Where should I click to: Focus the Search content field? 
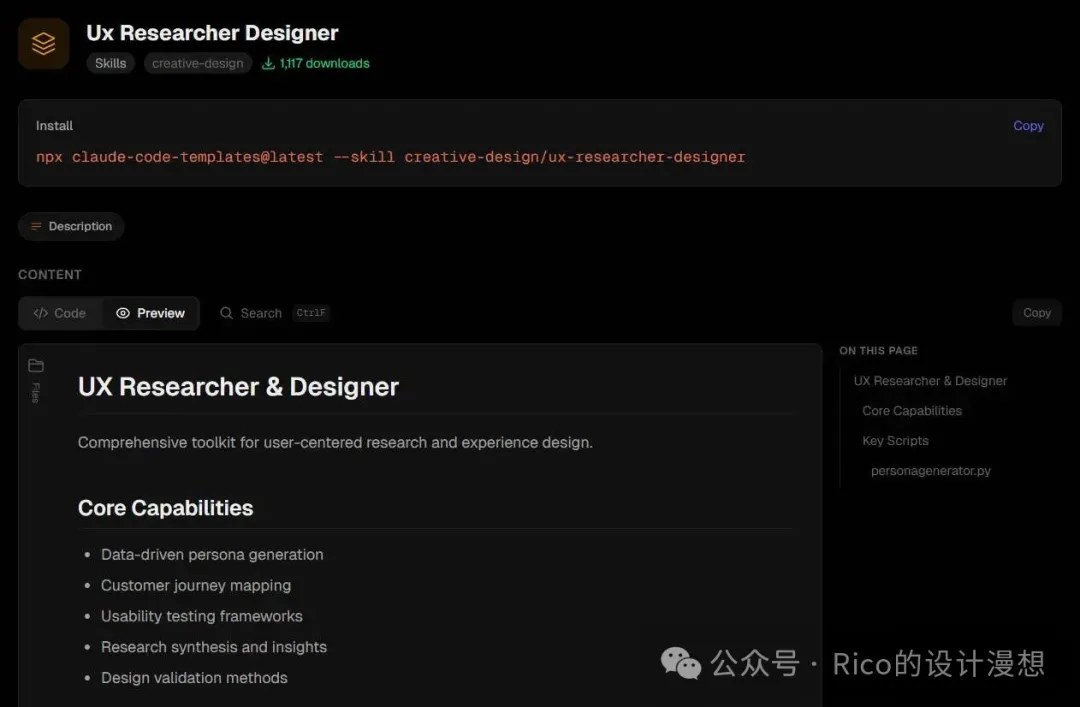tap(261, 313)
